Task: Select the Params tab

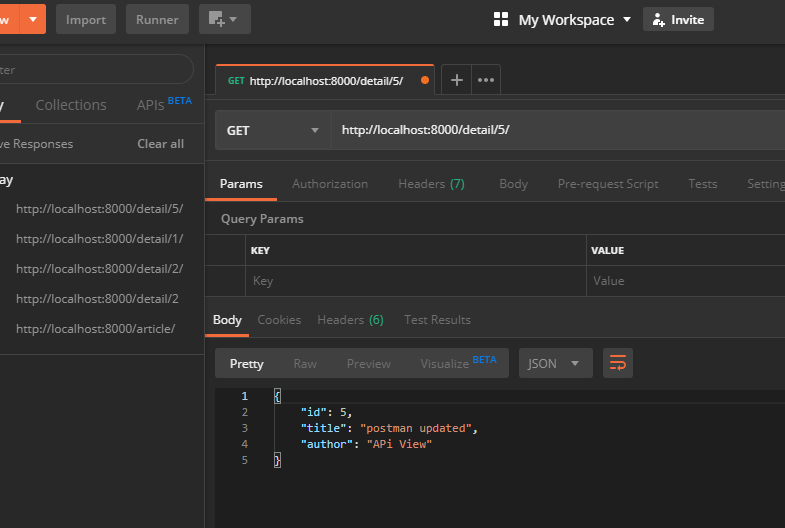Action: pos(241,184)
